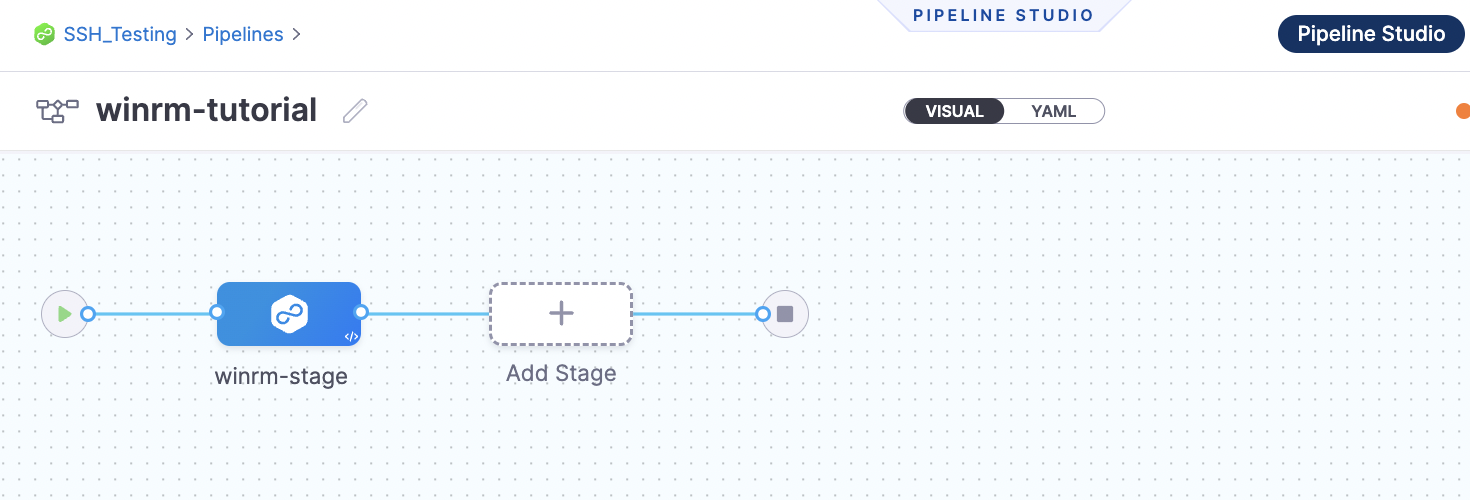Add a new stage with plus box

pyautogui.click(x=560, y=314)
